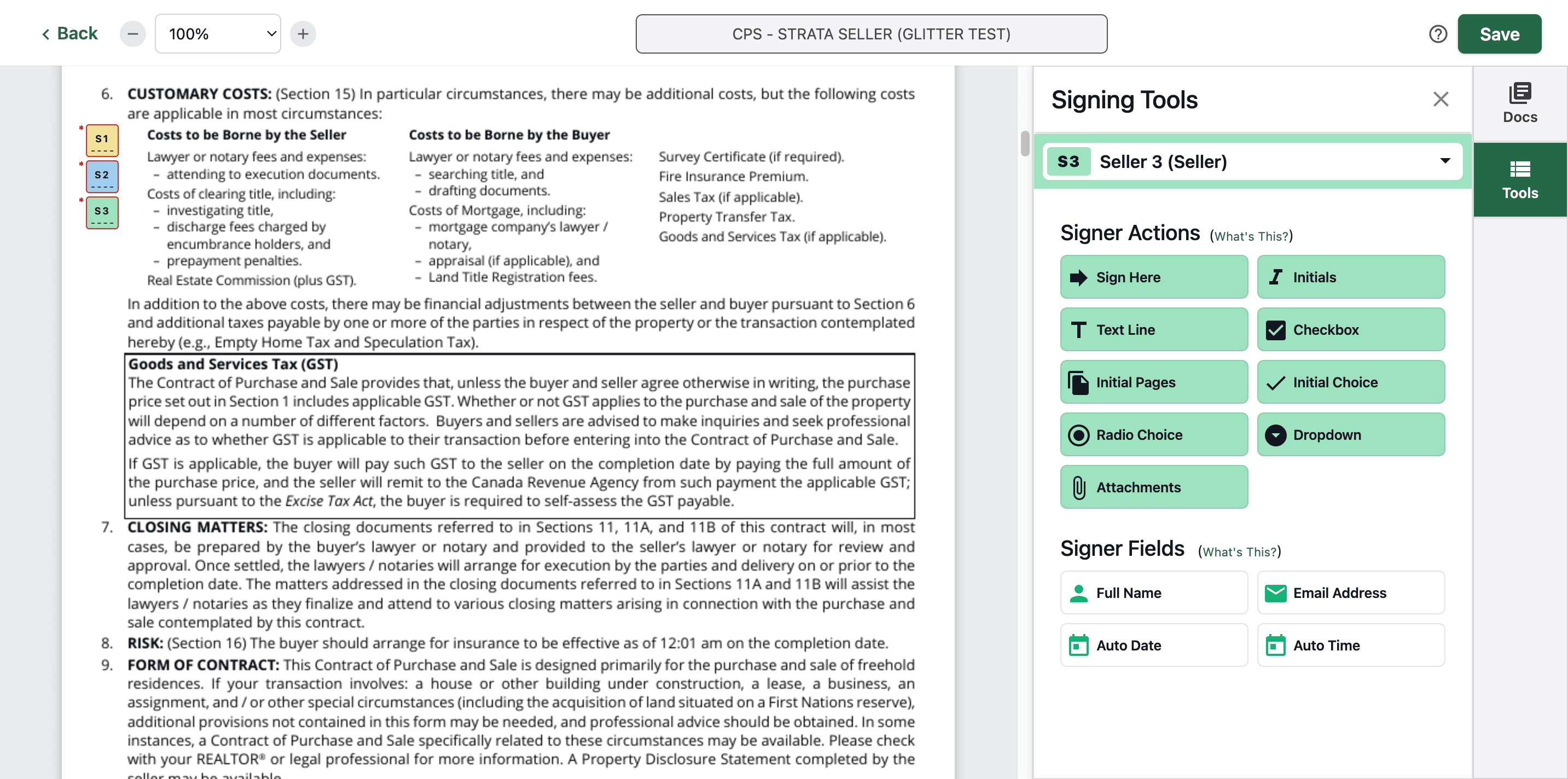
Task: Click 'Costs to be Borne by the Buyer'
Action: (509, 135)
